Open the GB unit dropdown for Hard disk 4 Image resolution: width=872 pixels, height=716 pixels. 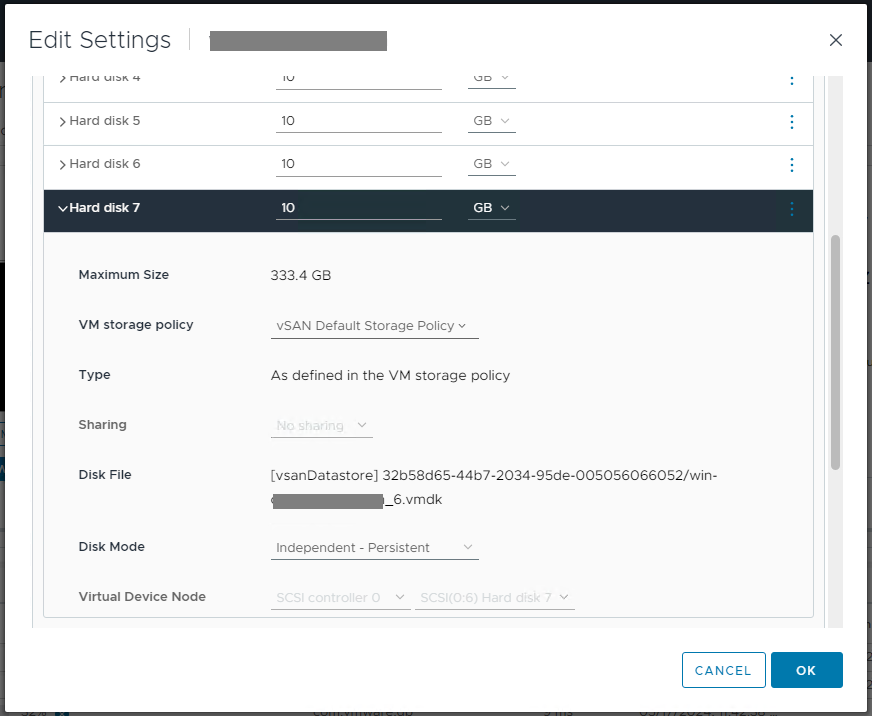491,78
